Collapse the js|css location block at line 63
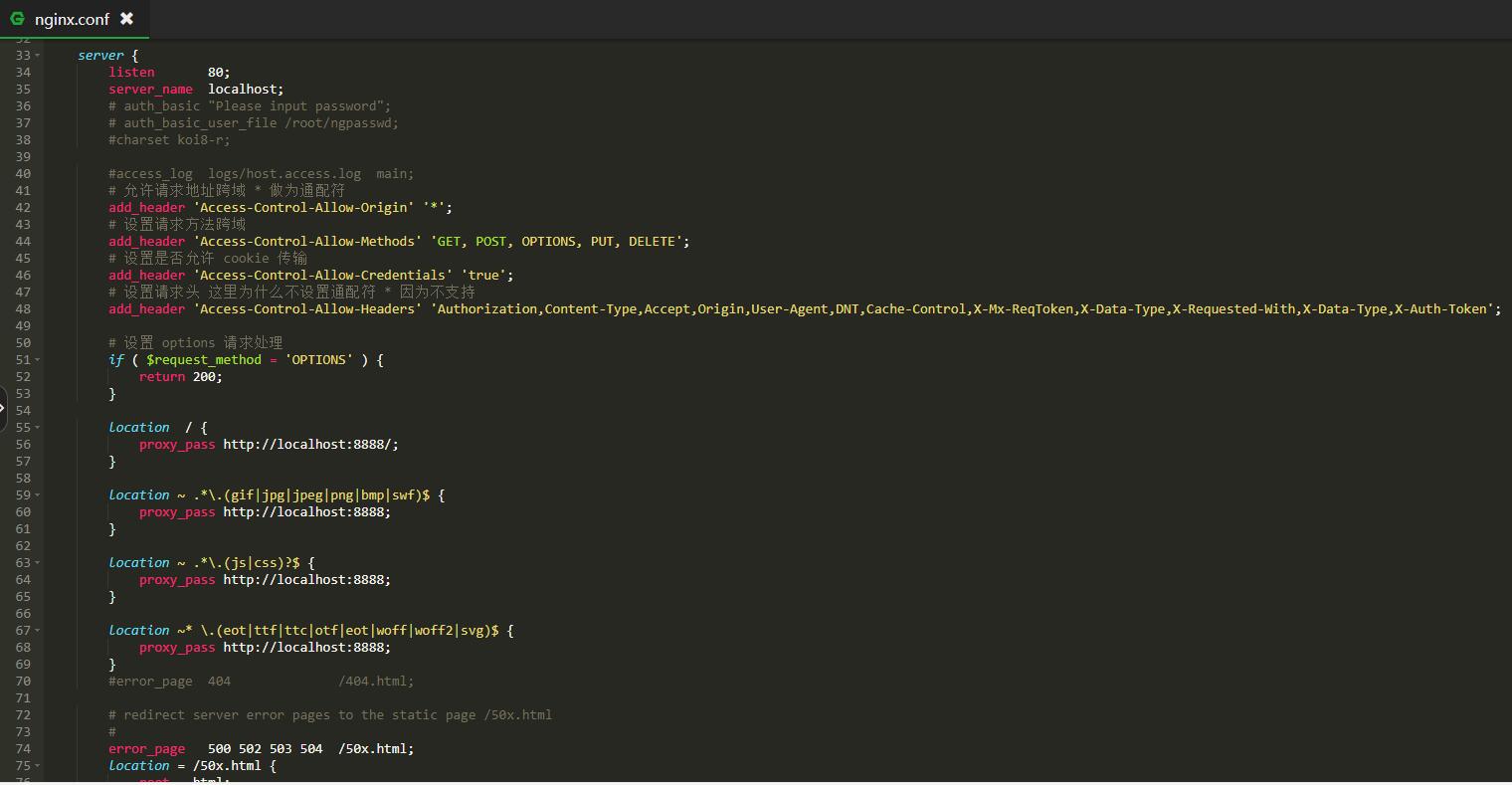Viewport: 1512px width, 785px height. coord(38,563)
